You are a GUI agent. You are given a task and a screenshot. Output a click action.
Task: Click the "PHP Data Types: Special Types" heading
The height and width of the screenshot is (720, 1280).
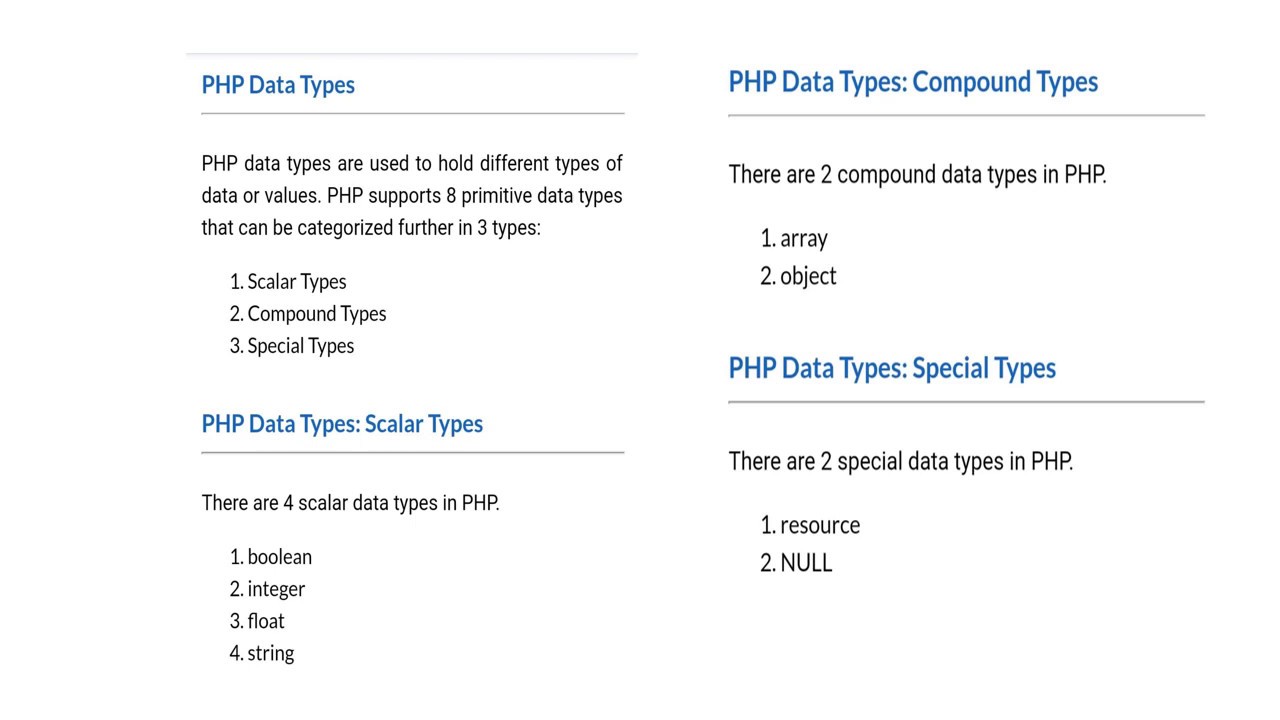[x=892, y=368]
